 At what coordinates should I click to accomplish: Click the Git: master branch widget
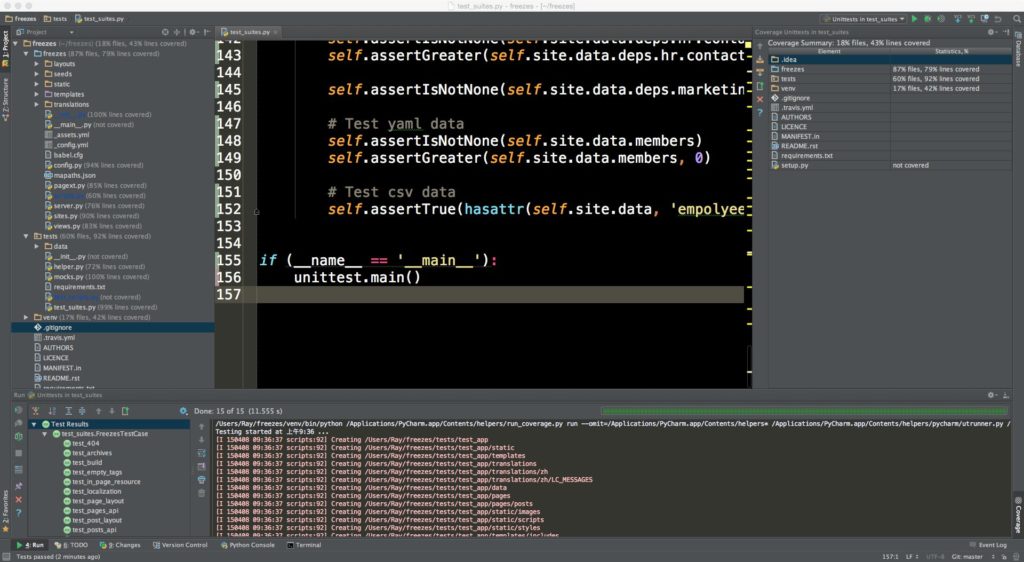(967, 557)
